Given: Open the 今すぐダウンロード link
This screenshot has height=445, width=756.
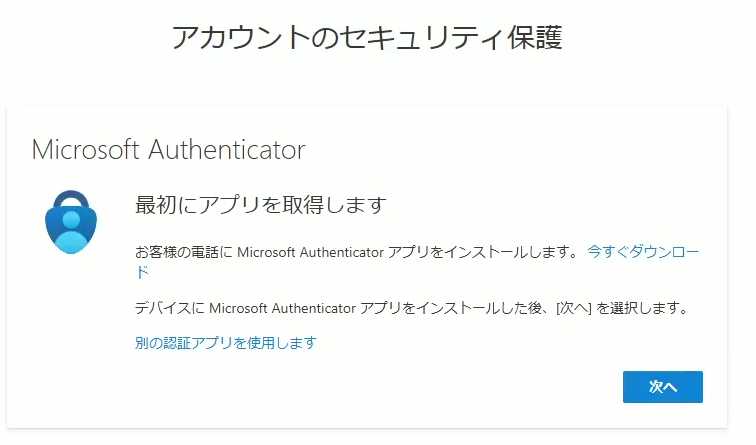Looking at the screenshot, I should tap(644, 251).
